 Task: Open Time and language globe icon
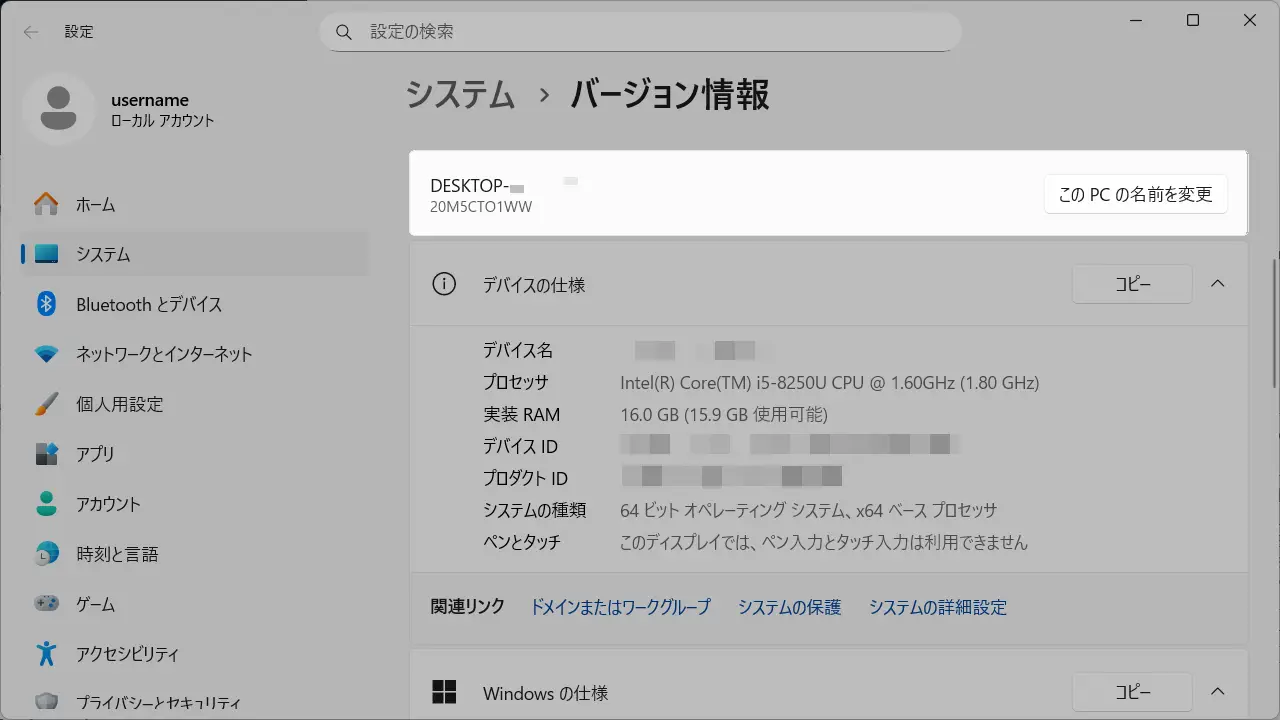tap(46, 554)
